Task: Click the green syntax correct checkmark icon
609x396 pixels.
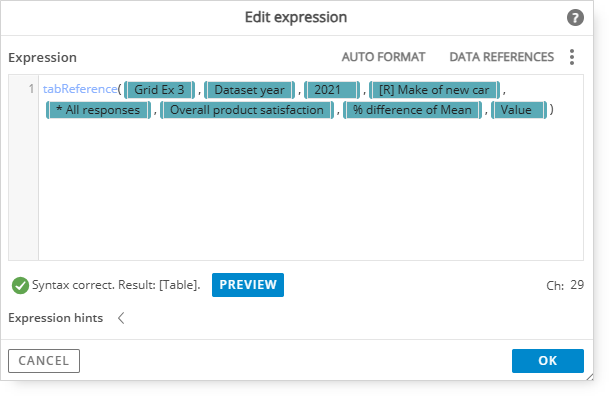Action: tap(20, 285)
